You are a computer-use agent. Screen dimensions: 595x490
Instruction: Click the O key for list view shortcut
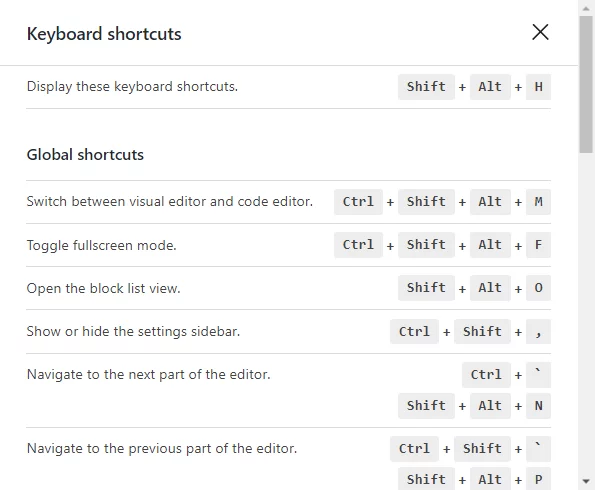538,288
